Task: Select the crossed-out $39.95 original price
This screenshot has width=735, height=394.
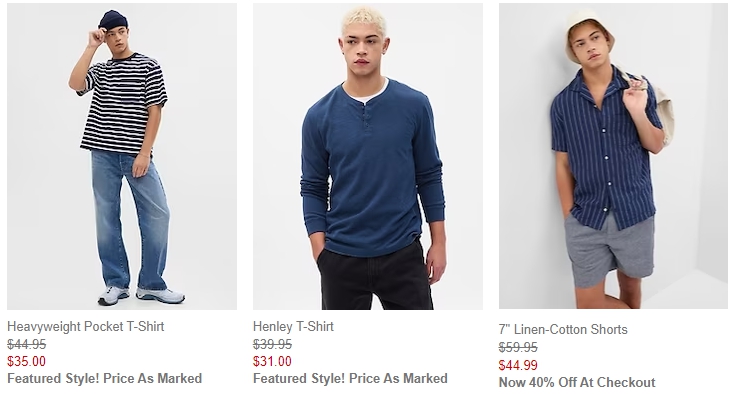Action: [272, 344]
